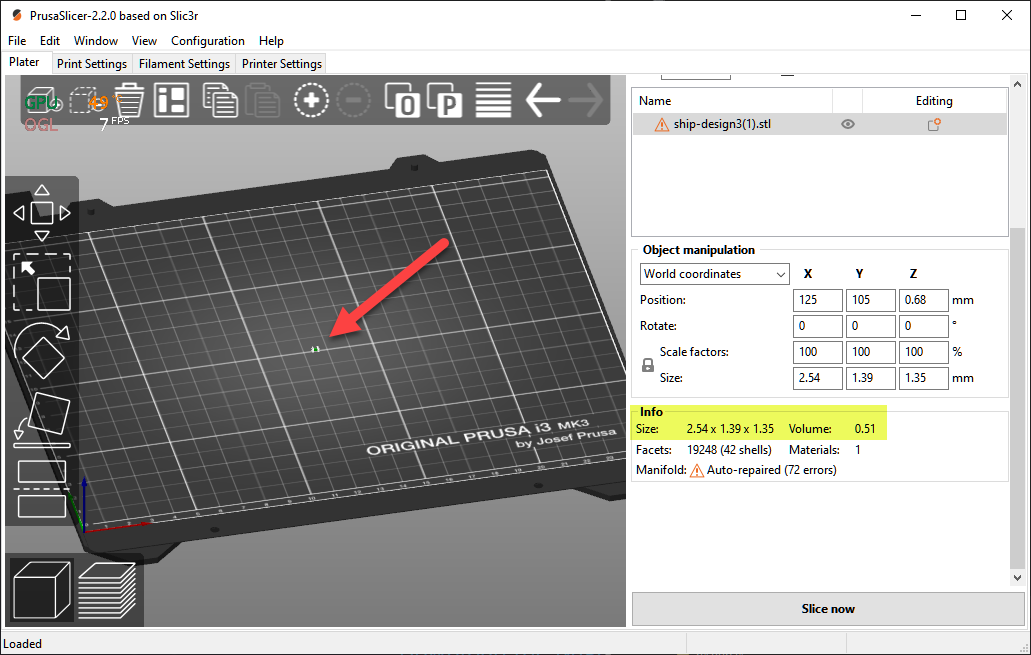Click the Size X field
The width and height of the screenshot is (1031, 655).
click(817, 378)
